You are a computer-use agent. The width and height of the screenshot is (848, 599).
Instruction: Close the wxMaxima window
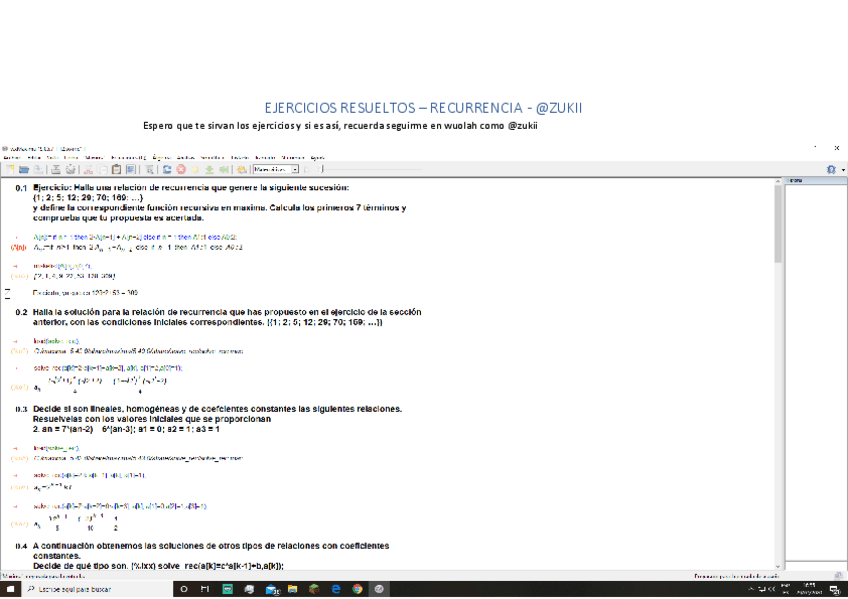(837, 148)
